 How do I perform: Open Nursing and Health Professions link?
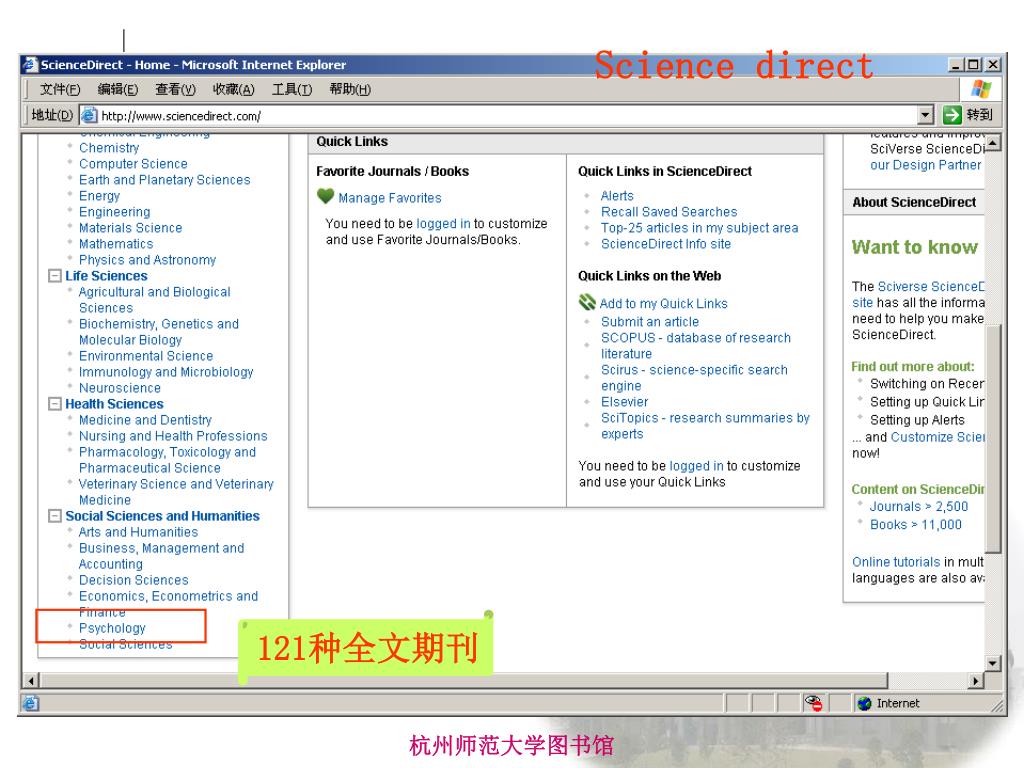173,436
